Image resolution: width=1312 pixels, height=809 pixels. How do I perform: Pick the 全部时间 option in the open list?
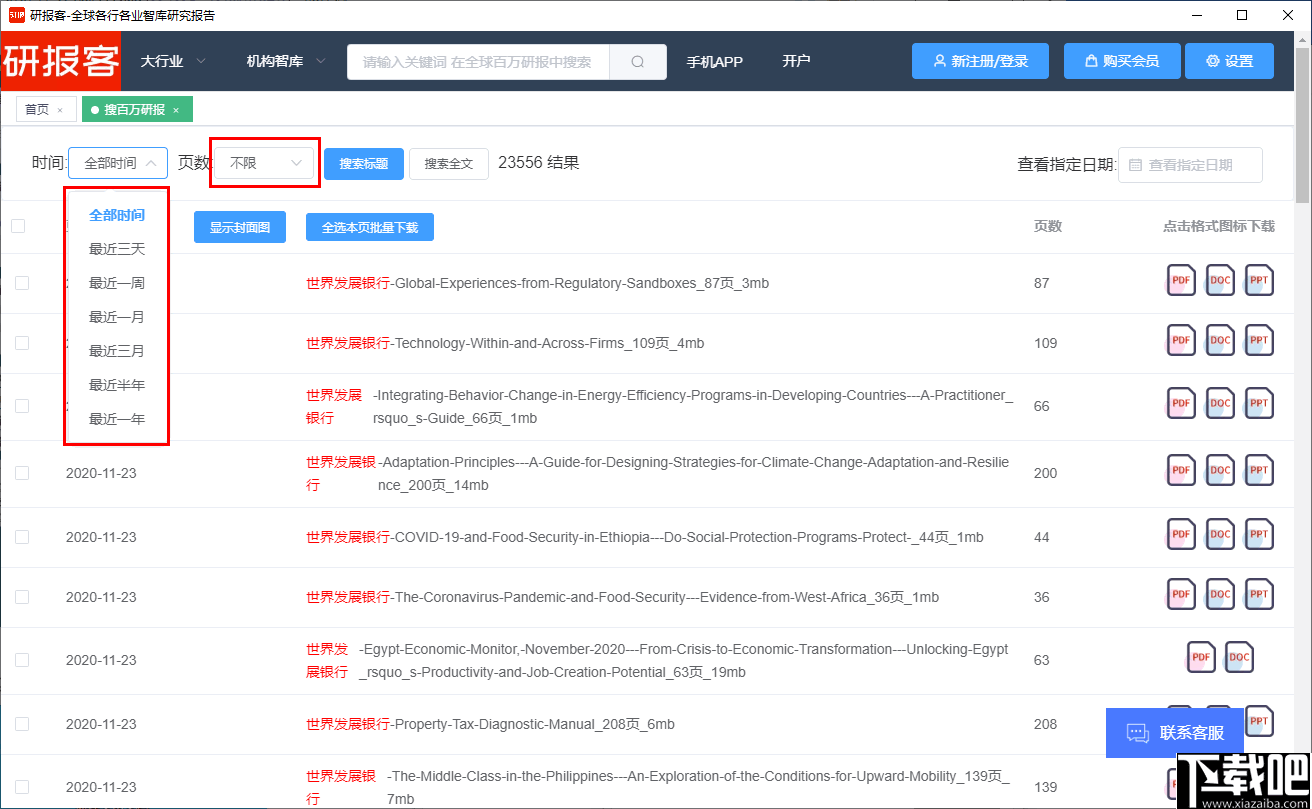click(117, 215)
